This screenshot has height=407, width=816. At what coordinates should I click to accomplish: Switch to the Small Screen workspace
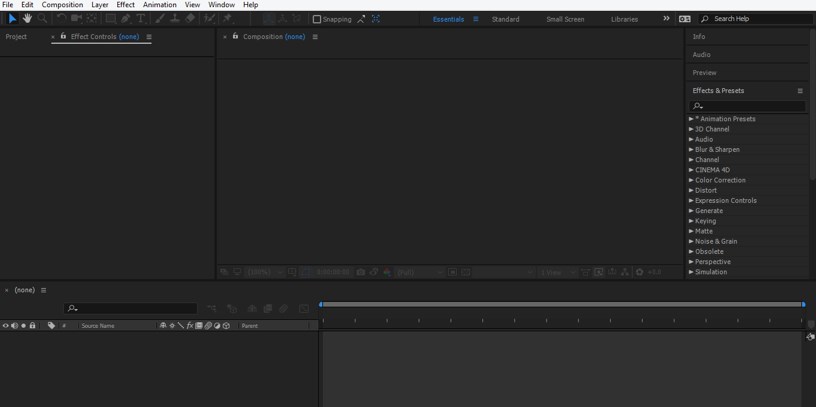click(x=565, y=19)
